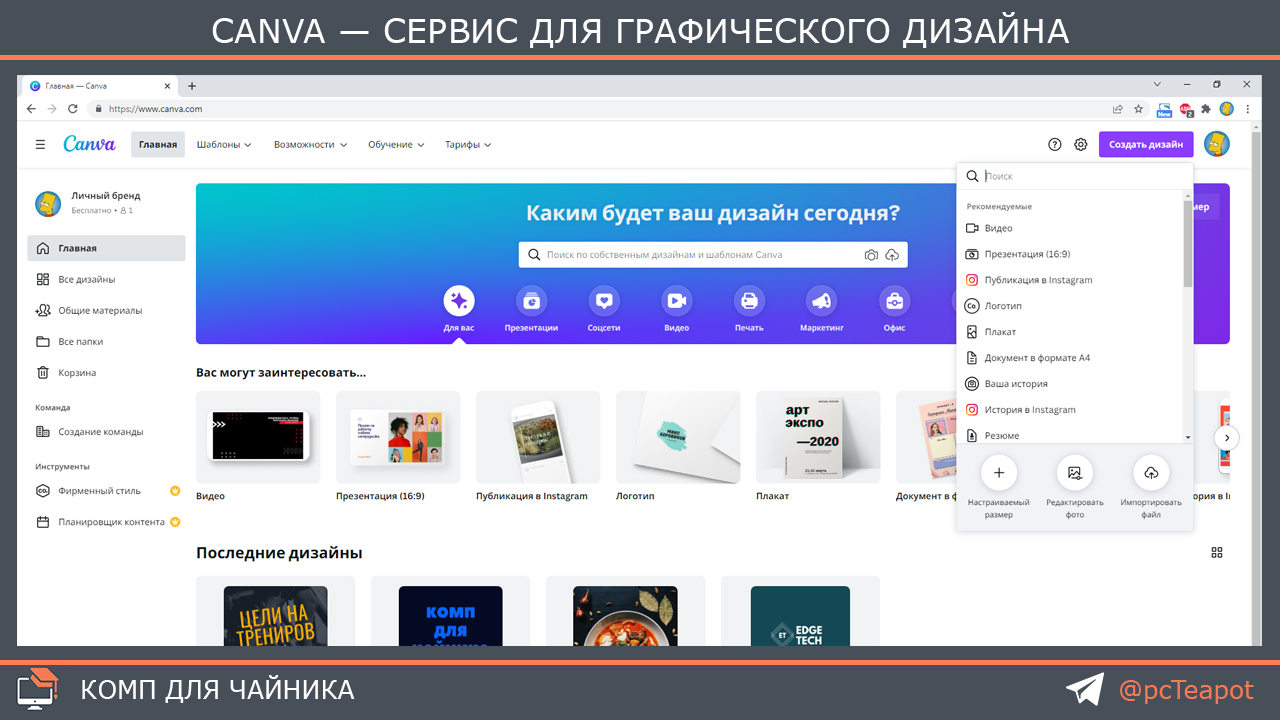Click the browser address bar
This screenshot has height=720, width=1280.
(600, 109)
